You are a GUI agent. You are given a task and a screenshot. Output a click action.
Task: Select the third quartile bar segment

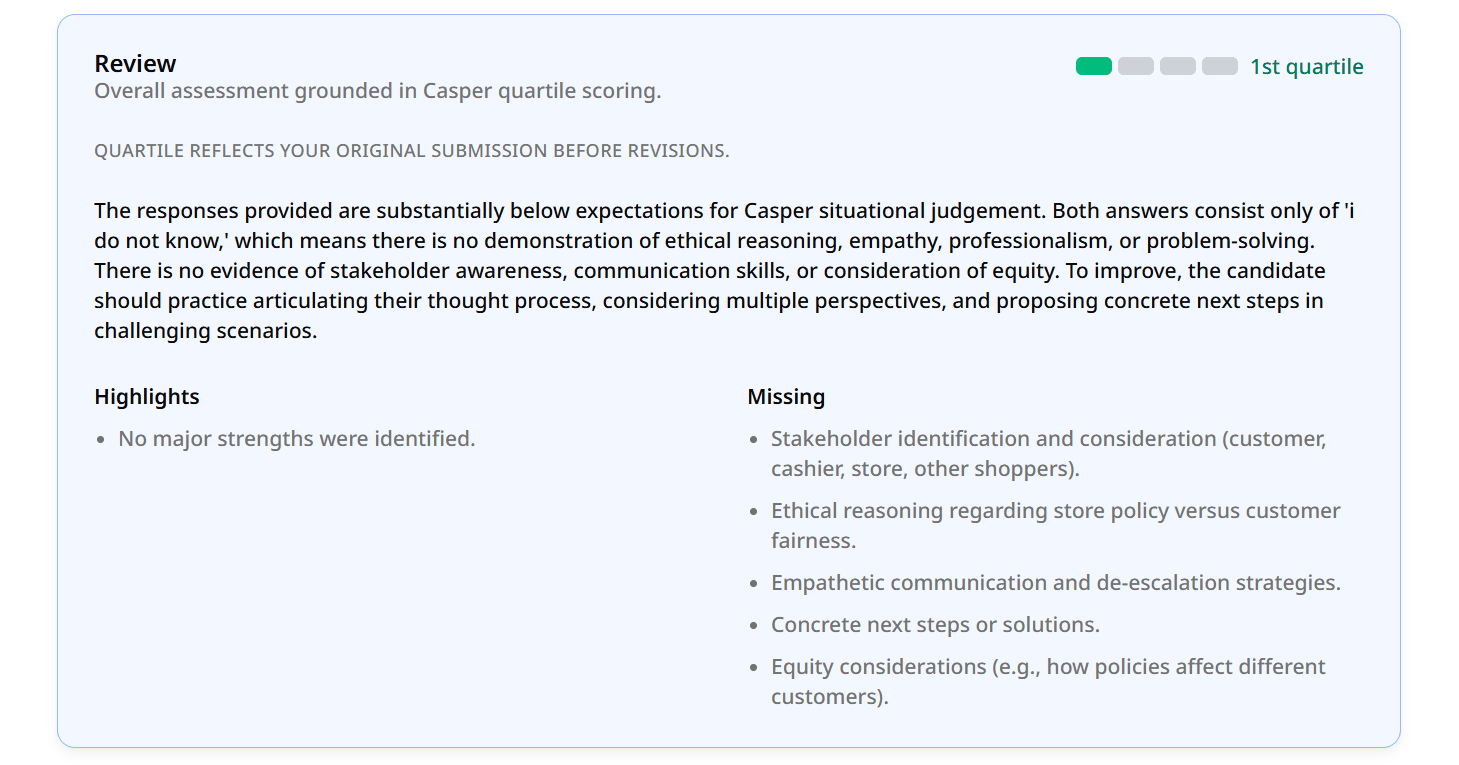click(1177, 65)
